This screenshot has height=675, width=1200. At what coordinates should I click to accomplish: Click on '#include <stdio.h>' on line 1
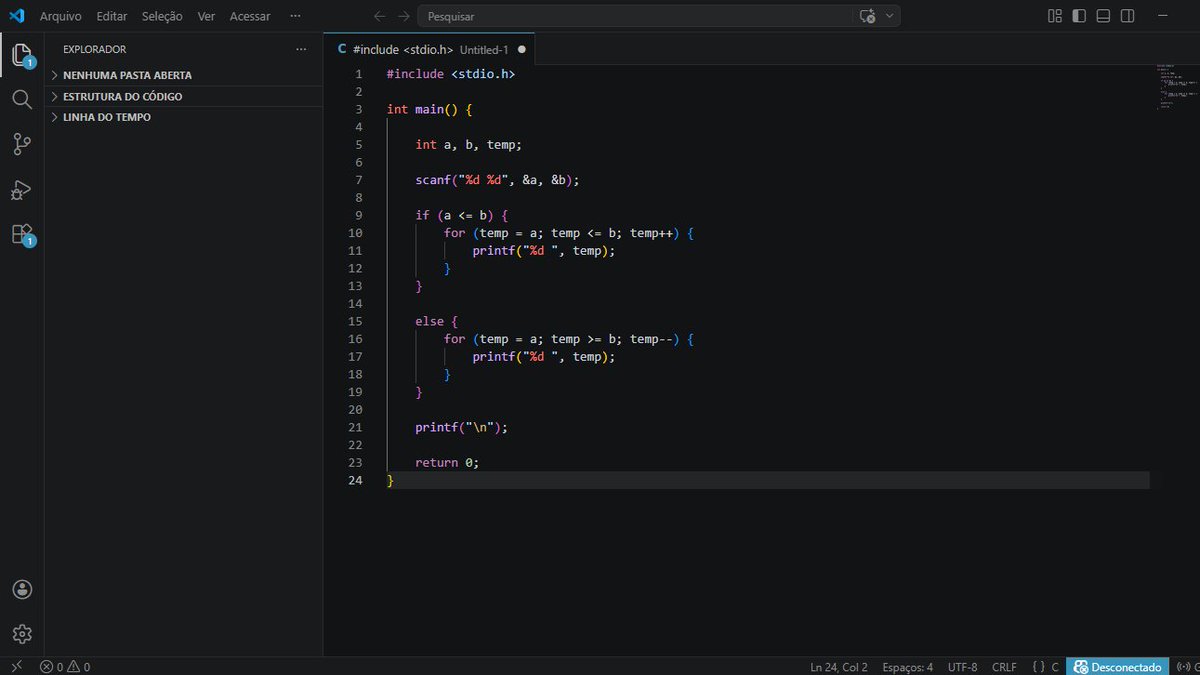coord(450,74)
